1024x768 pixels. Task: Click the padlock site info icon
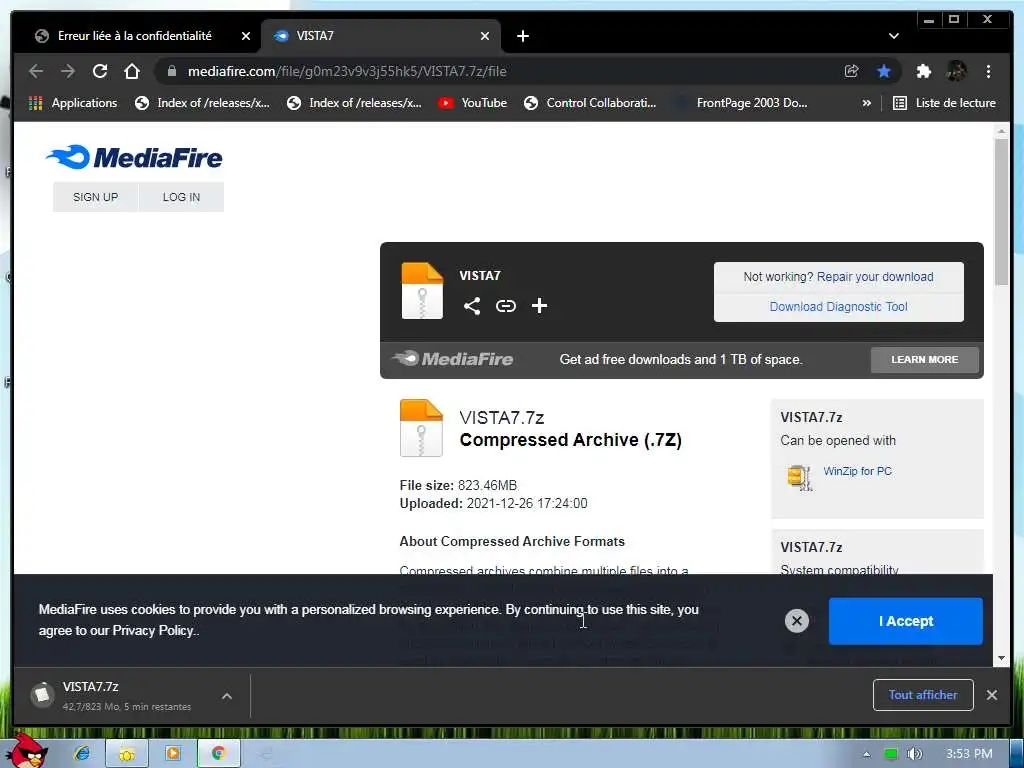pyautogui.click(x=172, y=71)
